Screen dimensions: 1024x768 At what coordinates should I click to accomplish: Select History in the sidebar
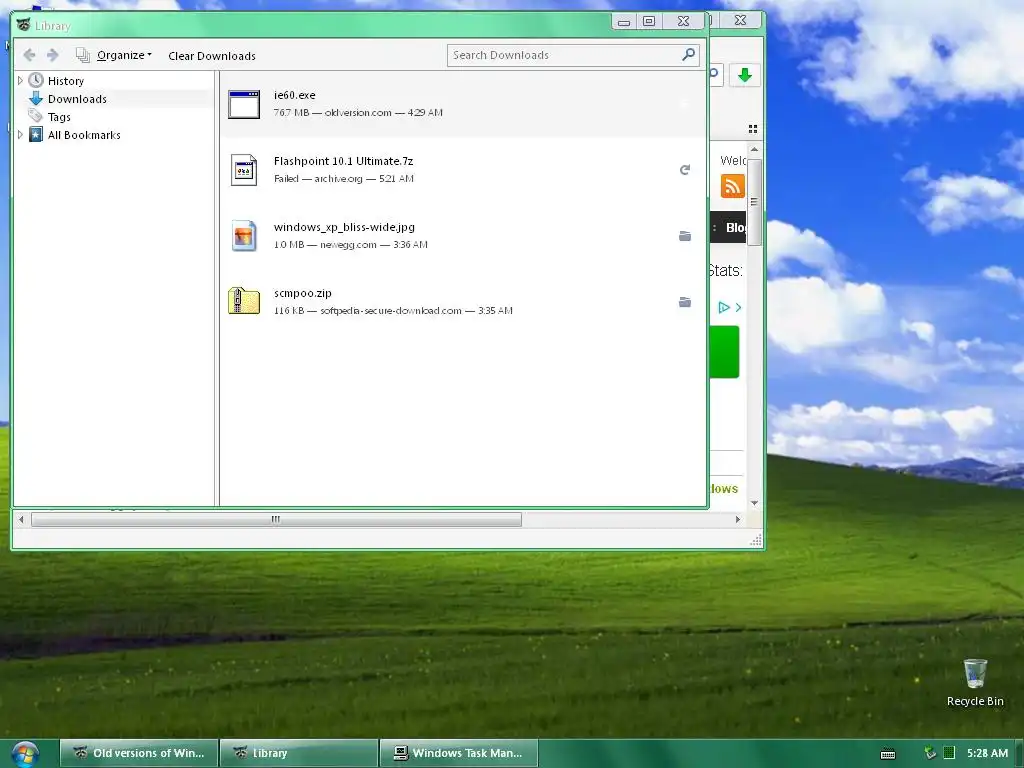66,81
